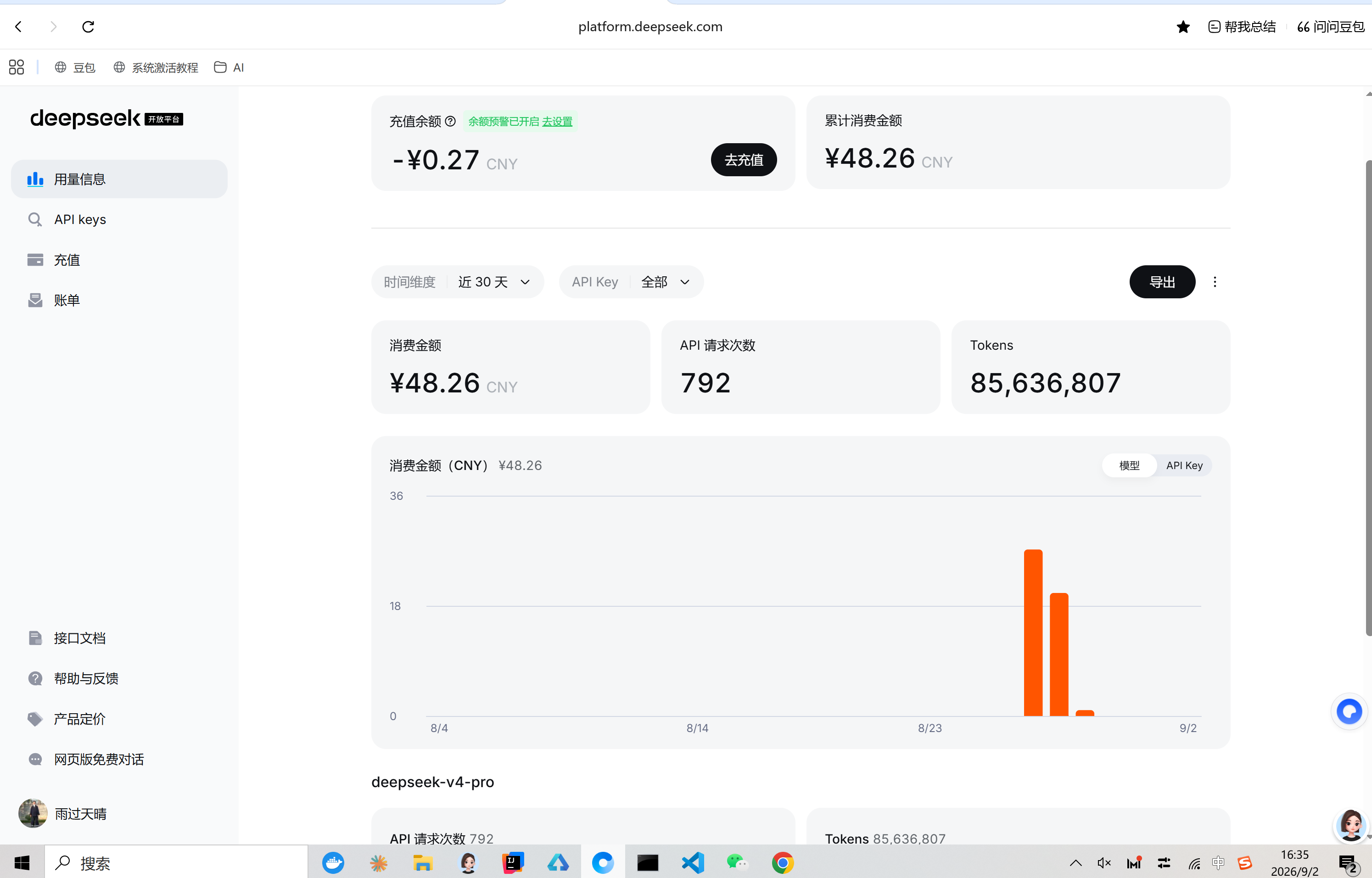
Task: Expand the 时间维度 近 30 天 dropdown
Action: click(x=457, y=282)
